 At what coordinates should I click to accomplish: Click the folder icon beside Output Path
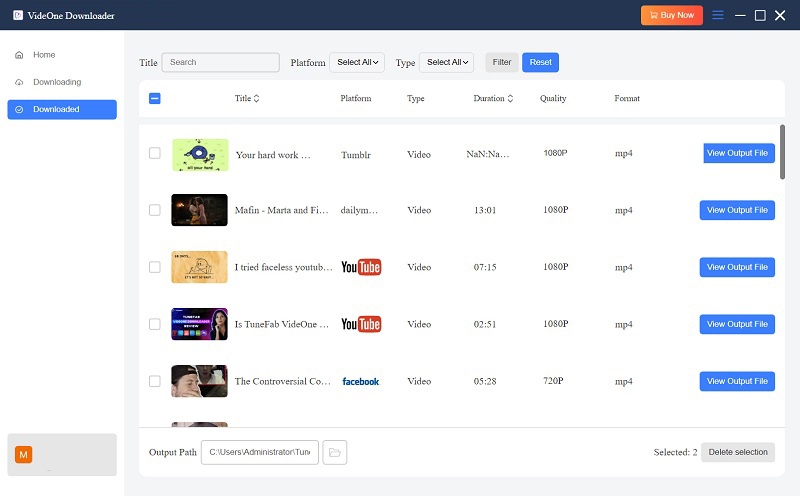335,453
